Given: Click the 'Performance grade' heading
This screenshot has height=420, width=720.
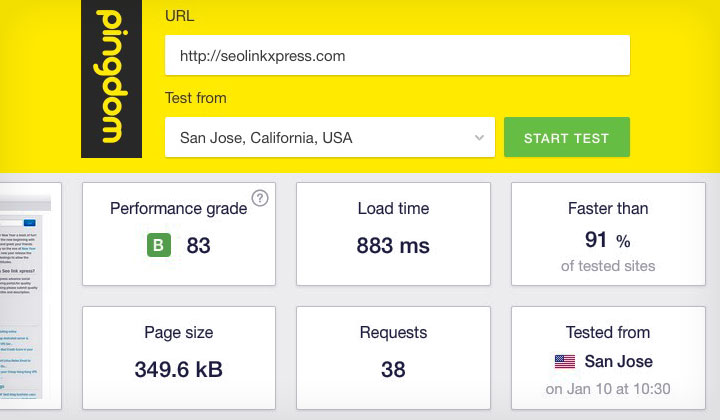Looking at the screenshot, I should [179, 209].
